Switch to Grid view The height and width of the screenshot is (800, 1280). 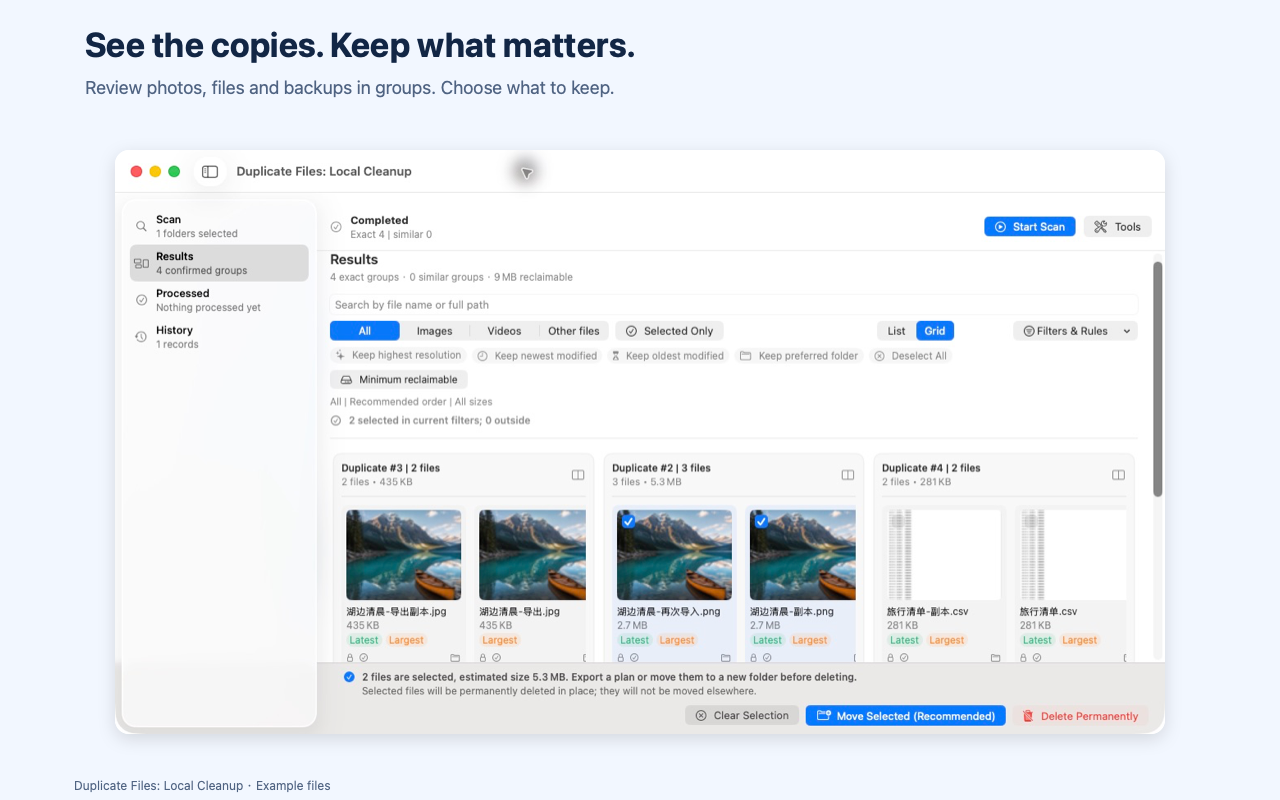point(935,331)
